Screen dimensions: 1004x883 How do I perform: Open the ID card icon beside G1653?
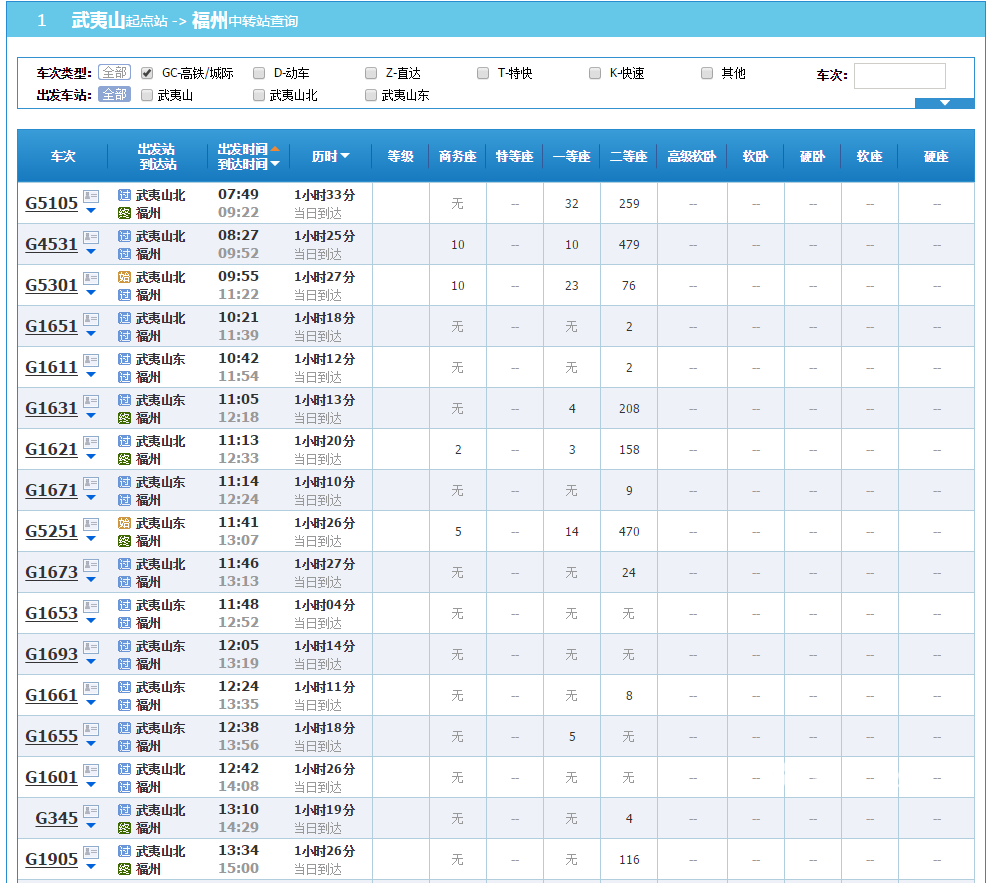click(91, 606)
